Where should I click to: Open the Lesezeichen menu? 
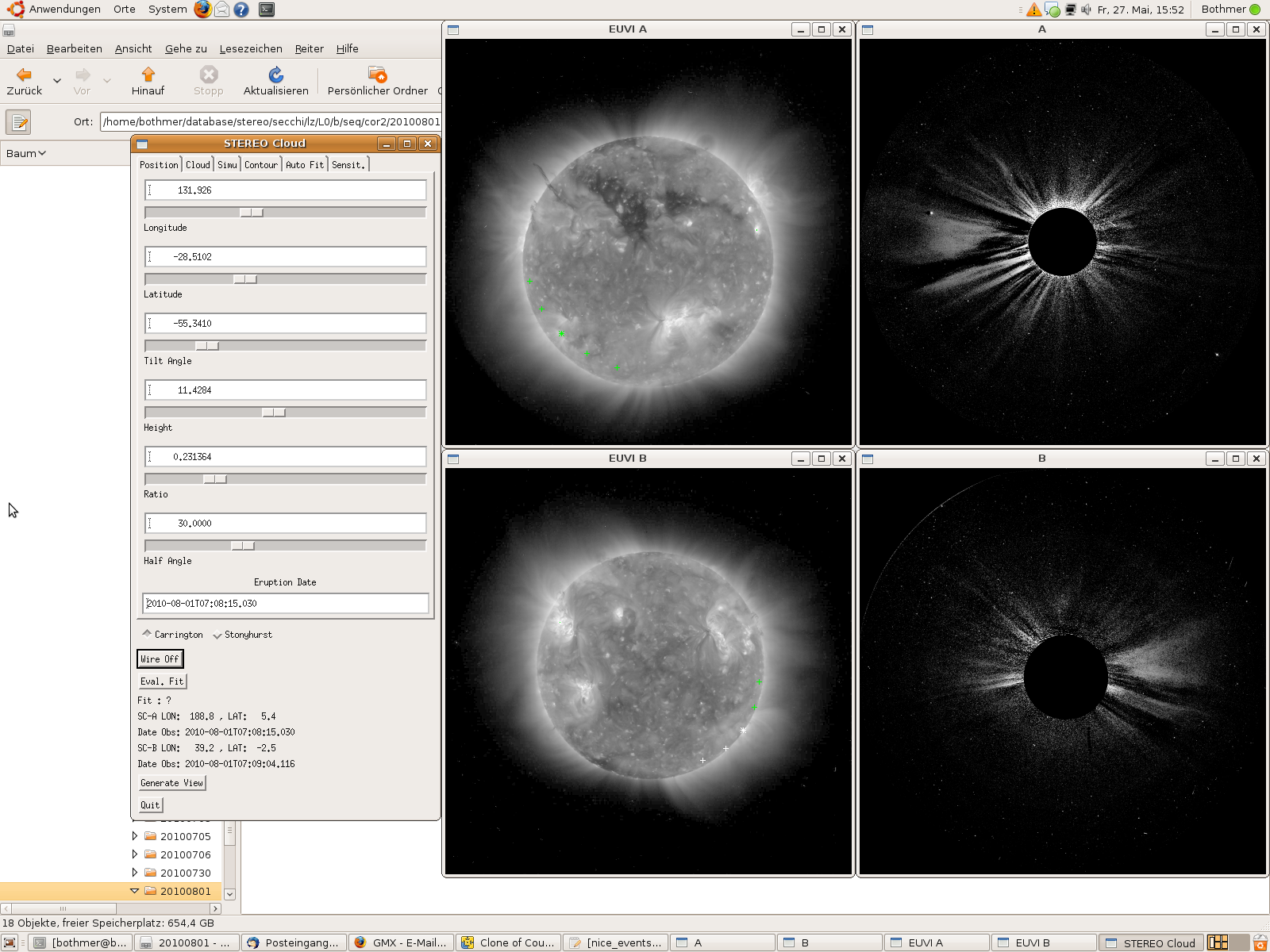coord(251,48)
